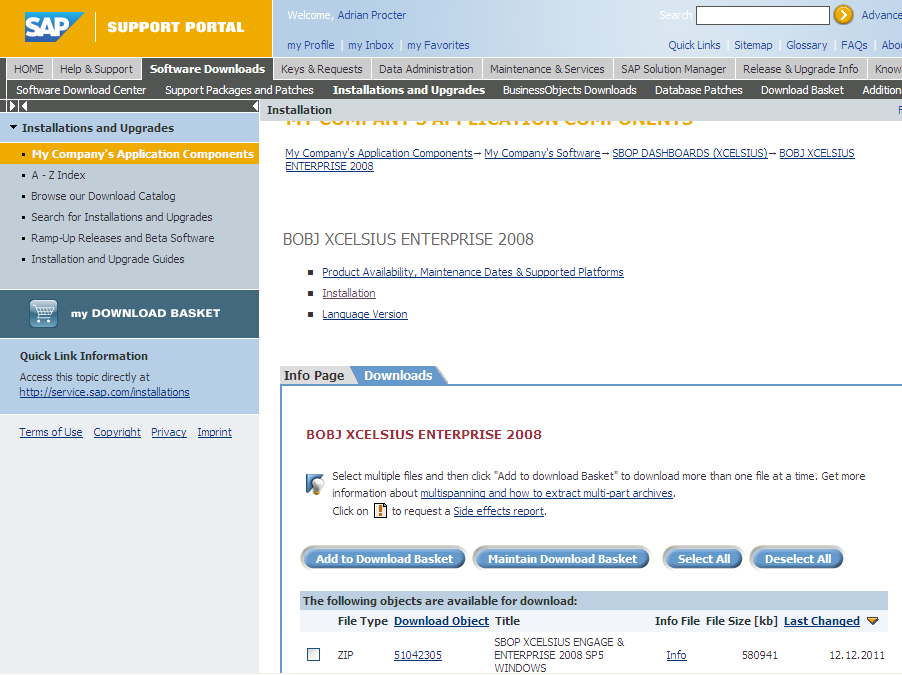Click the sort arrow beside Last Changed

click(873, 621)
